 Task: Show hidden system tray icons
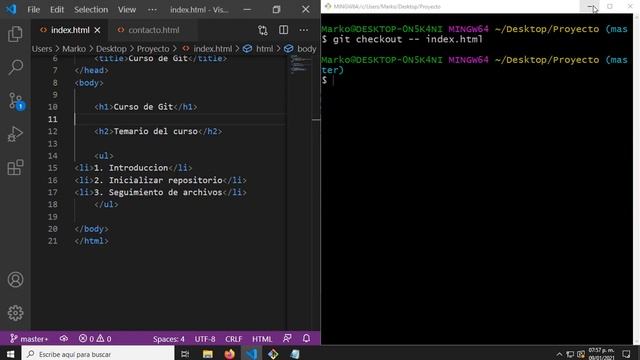click(559, 354)
